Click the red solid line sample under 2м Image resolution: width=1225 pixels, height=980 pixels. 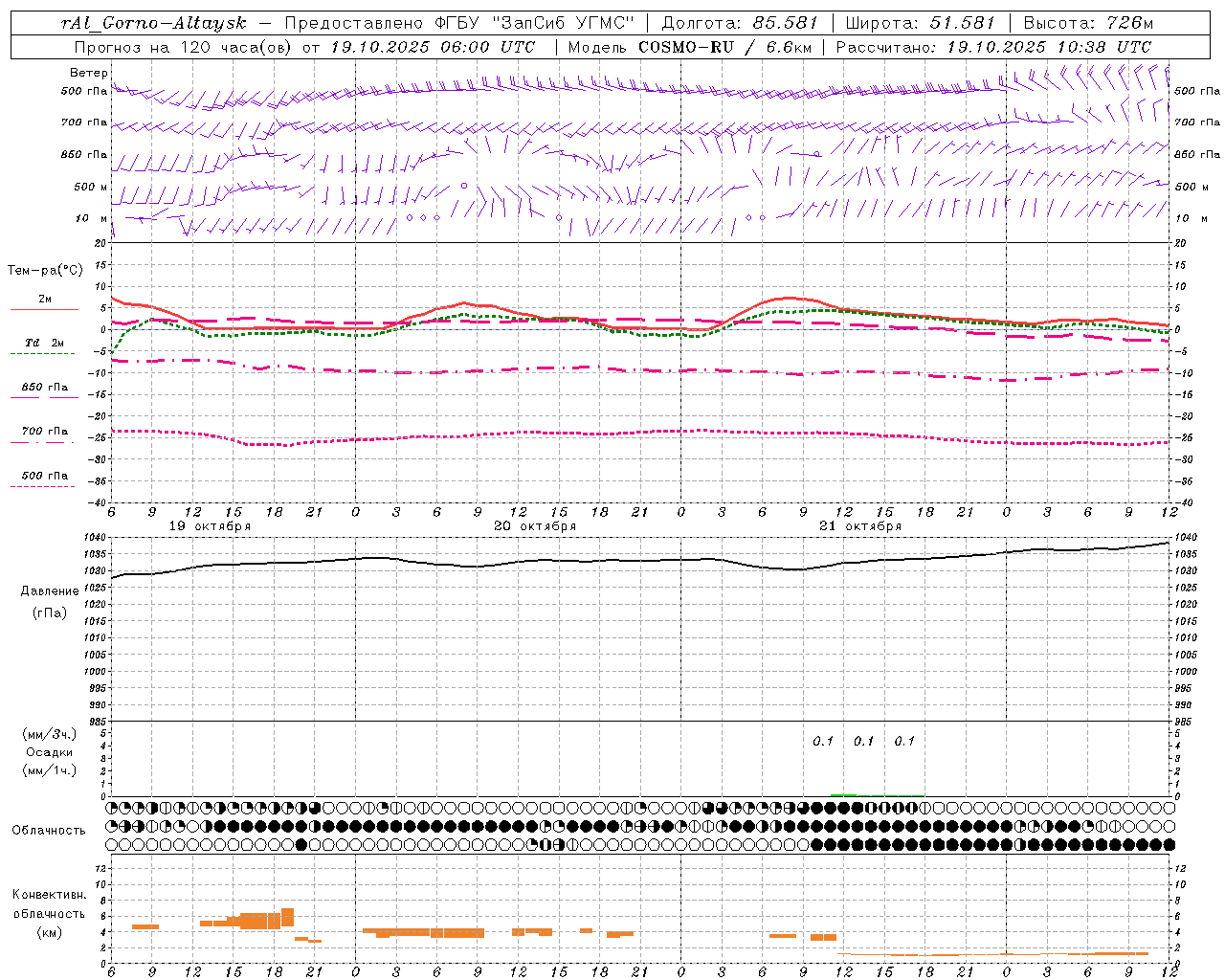tap(44, 310)
